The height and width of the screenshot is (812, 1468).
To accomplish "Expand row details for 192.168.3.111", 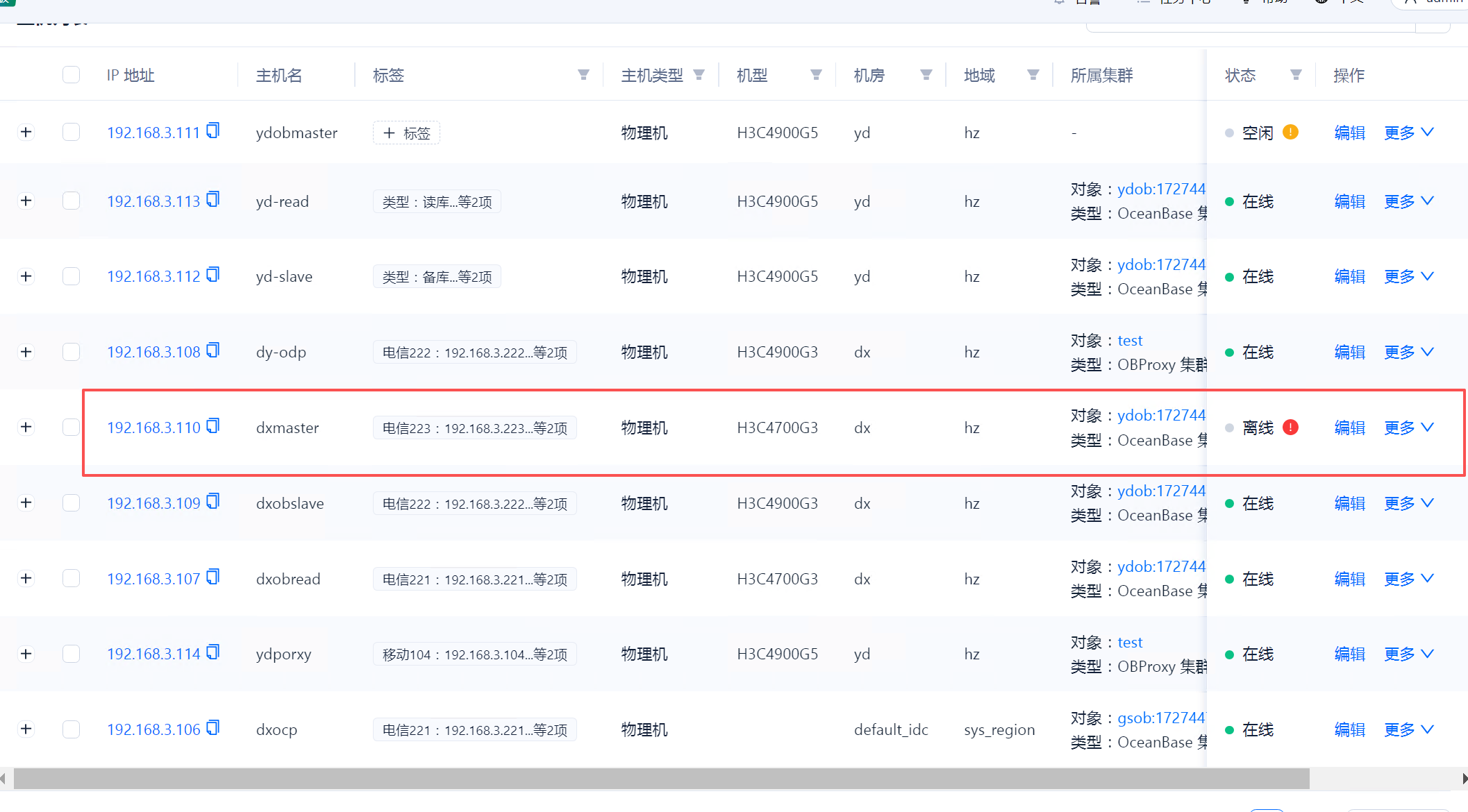I will click(x=26, y=132).
